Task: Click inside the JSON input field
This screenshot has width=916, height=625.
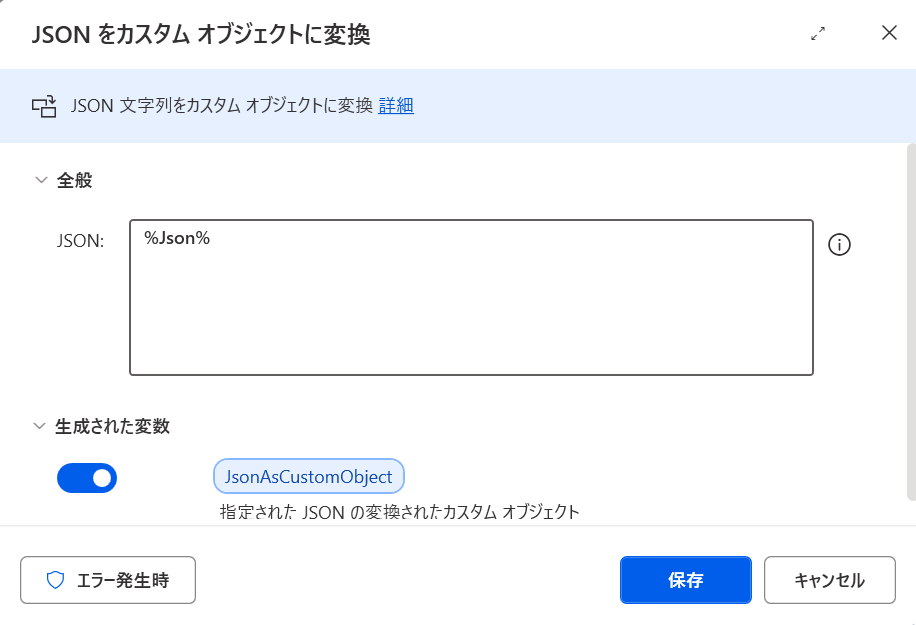Action: coord(471,297)
